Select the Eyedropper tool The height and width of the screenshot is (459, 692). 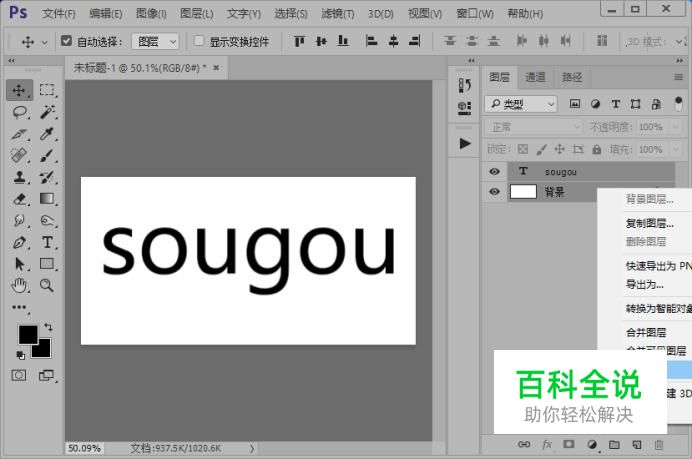pyautogui.click(x=47, y=134)
